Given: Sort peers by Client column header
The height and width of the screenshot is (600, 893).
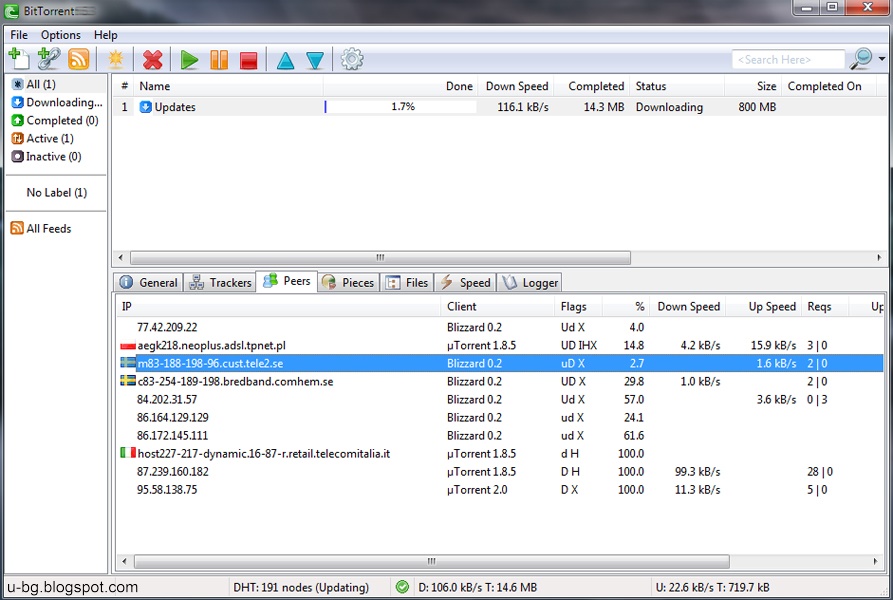Looking at the screenshot, I should [497, 306].
